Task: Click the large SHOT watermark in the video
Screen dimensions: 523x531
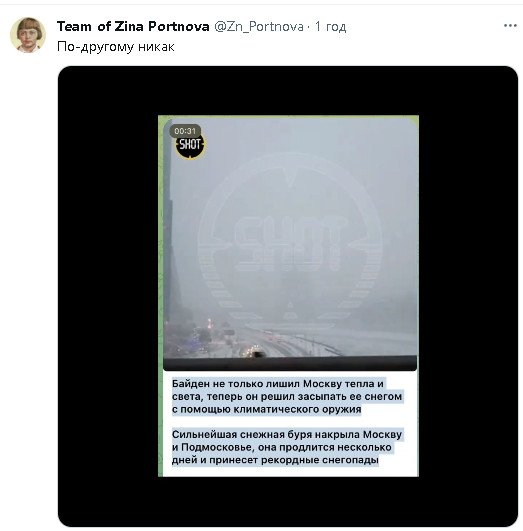Action: 290,243
